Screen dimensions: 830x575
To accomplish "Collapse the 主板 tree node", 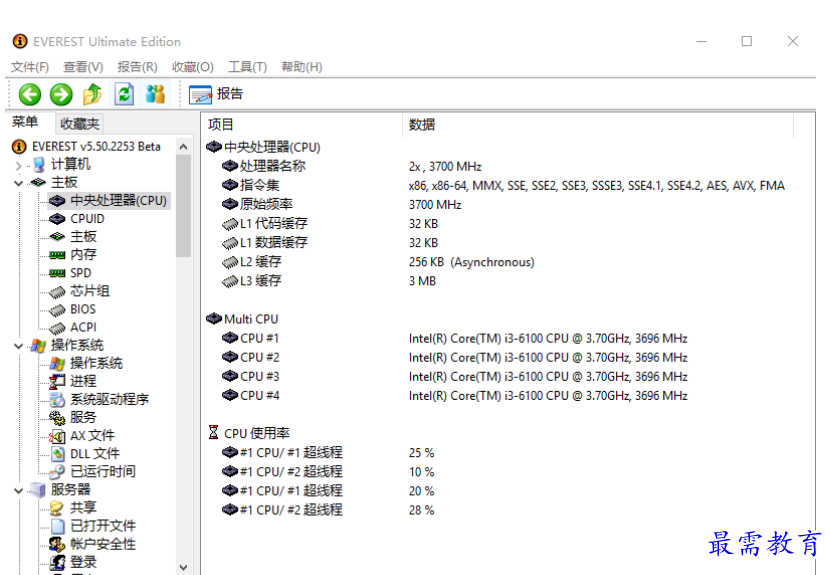I will (x=19, y=183).
